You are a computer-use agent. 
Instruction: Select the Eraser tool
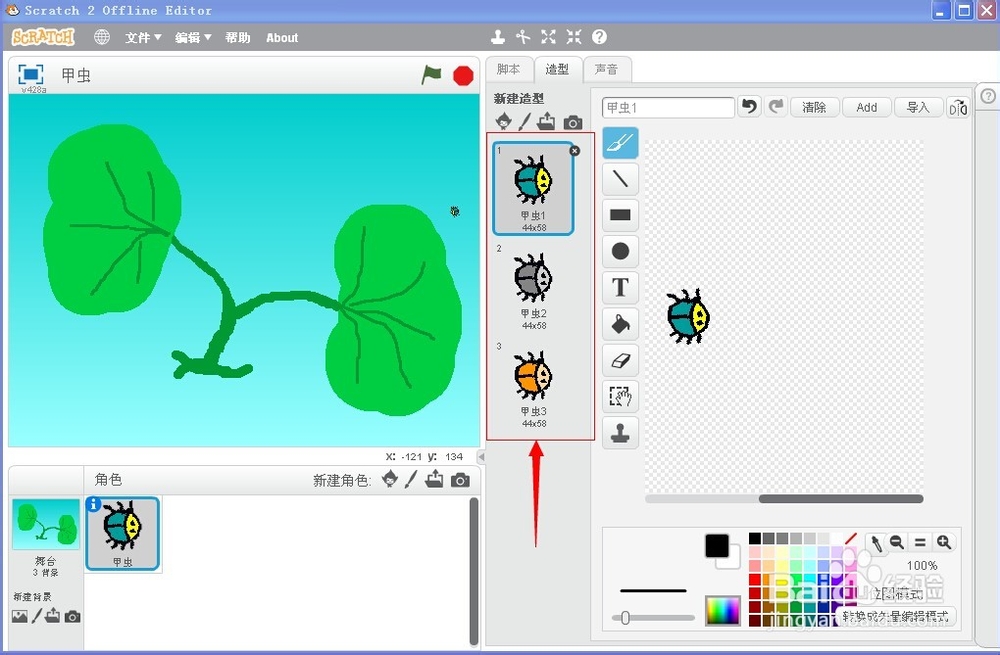(x=621, y=360)
